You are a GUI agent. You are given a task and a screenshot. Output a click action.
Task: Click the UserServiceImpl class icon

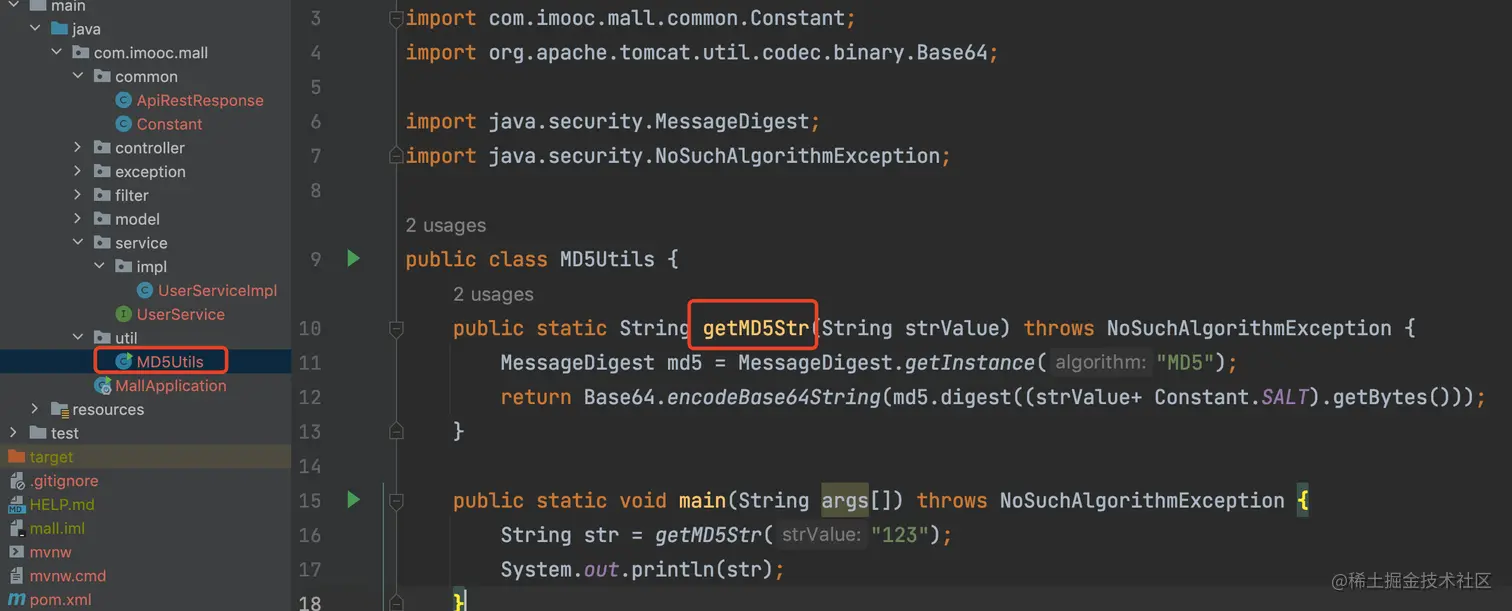click(x=145, y=290)
